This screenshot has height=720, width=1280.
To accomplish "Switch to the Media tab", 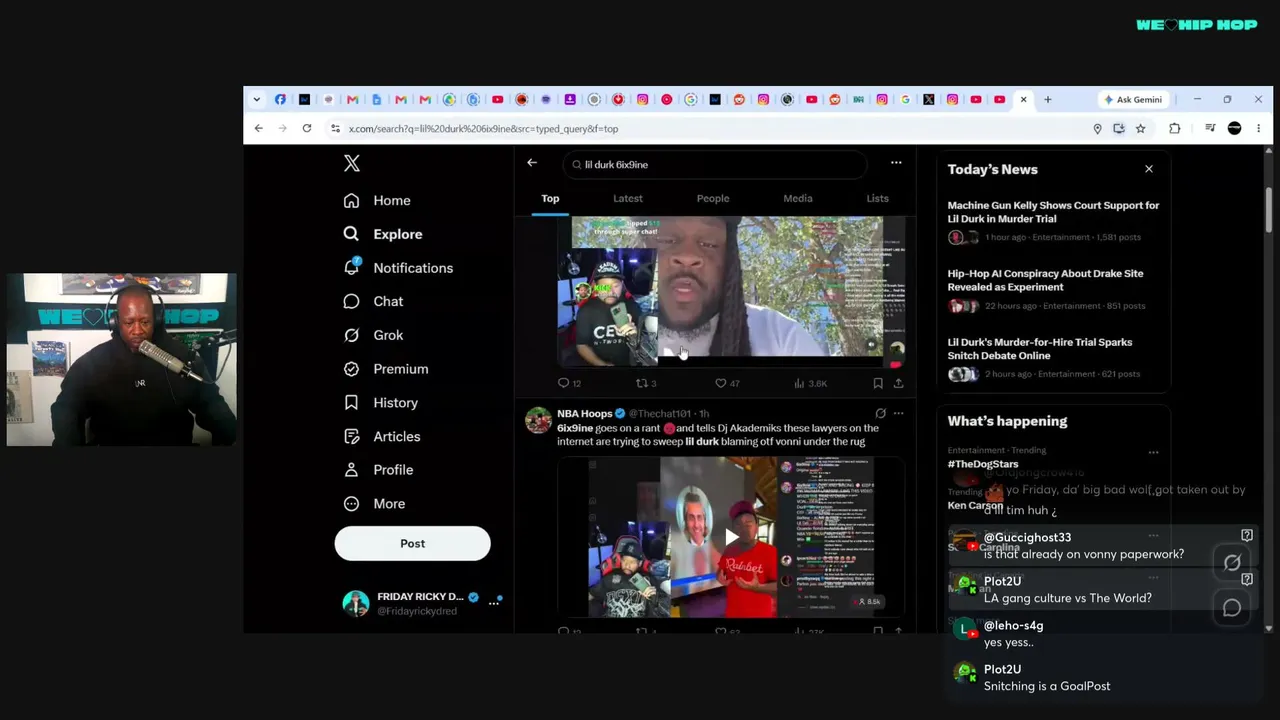I will (x=798, y=198).
